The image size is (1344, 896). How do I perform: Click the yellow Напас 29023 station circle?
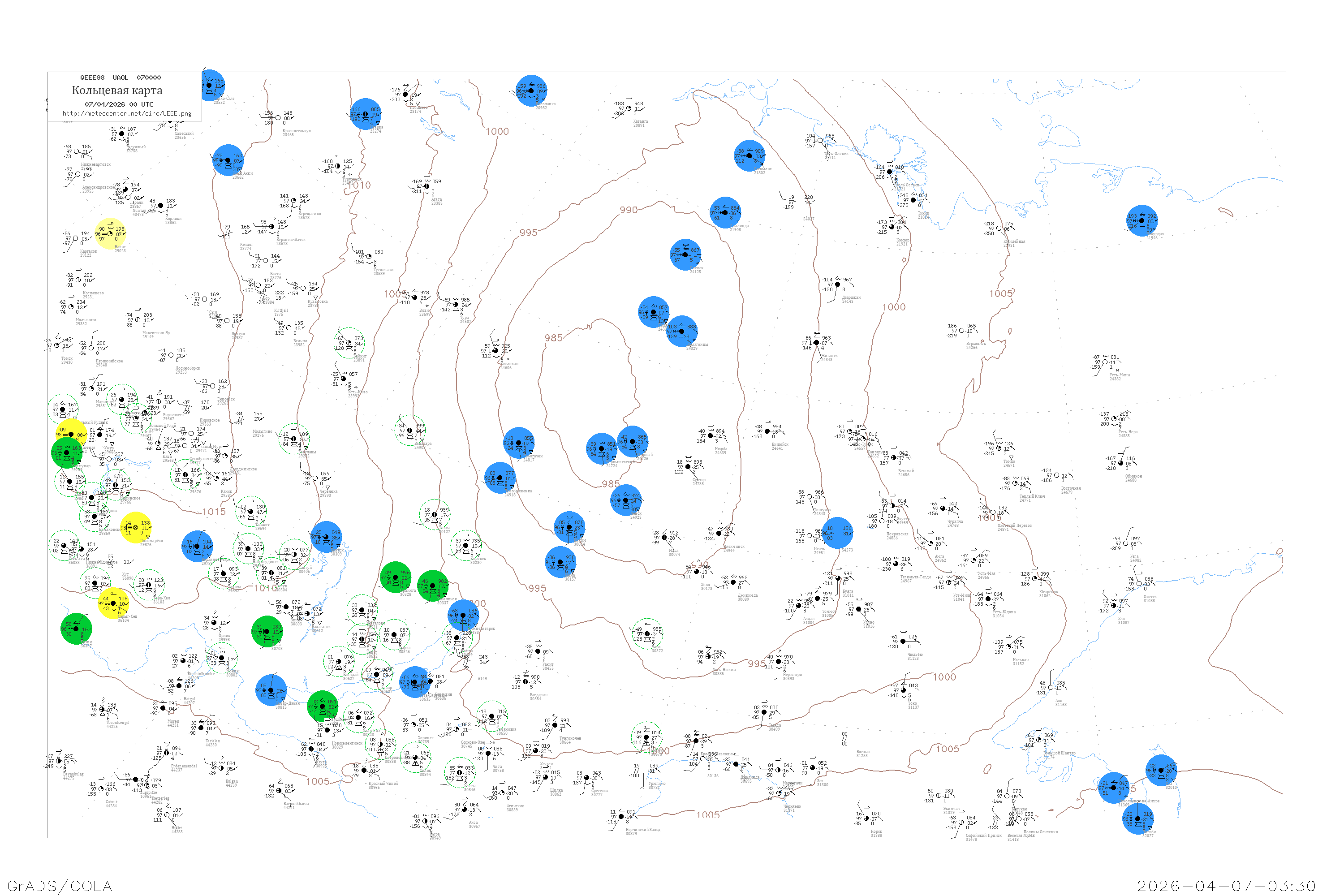[x=110, y=234]
